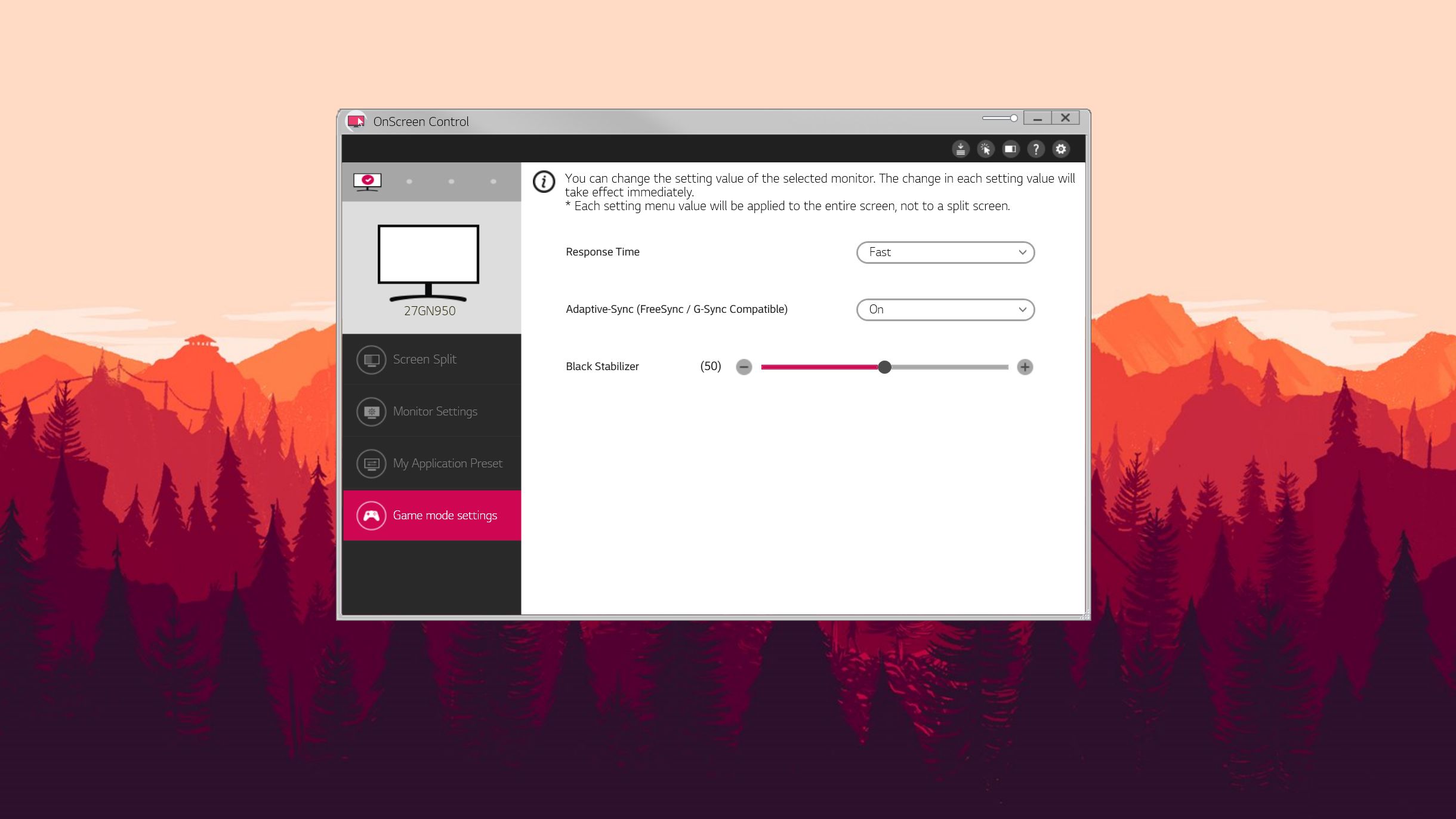1456x819 pixels.
Task: Click plus icon to increase Black Stabilizer
Action: [x=1025, y=367]
